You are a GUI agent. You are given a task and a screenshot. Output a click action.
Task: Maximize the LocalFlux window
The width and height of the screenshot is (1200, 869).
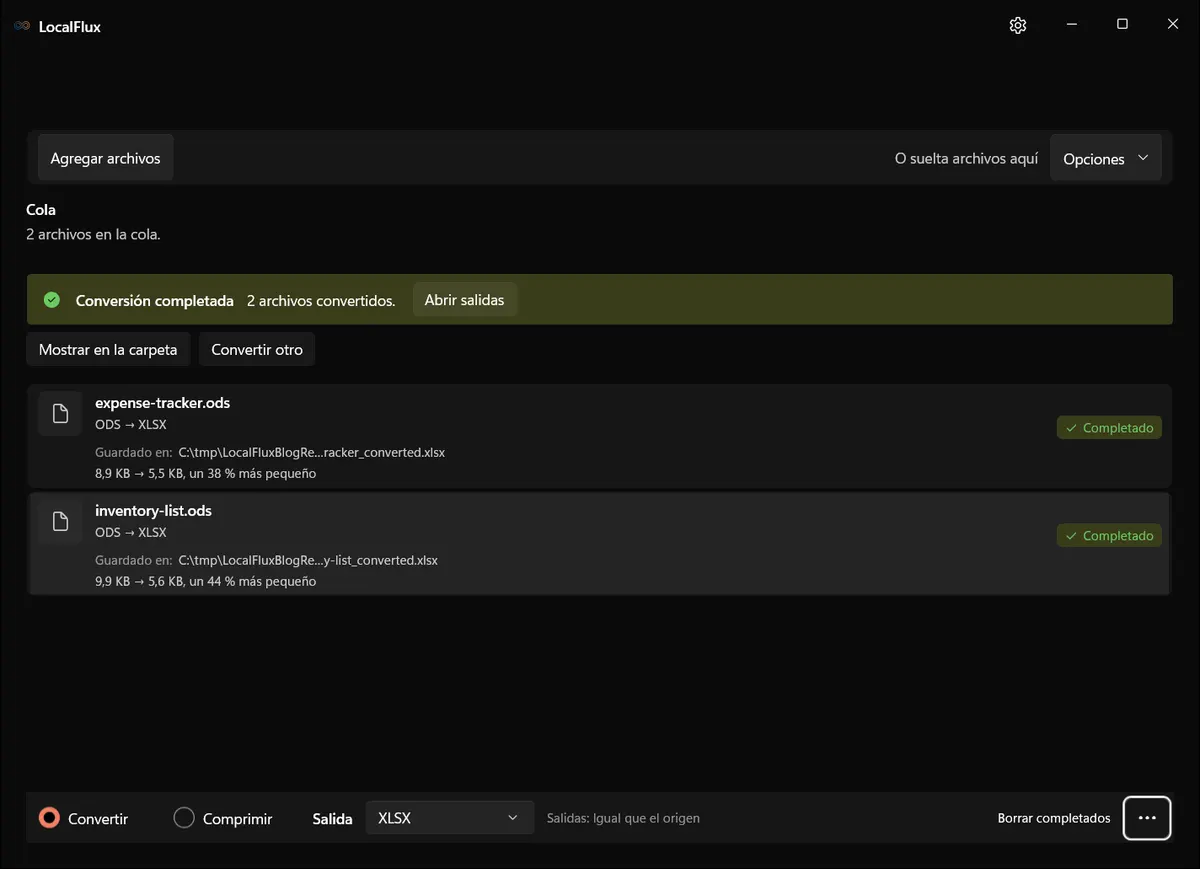coord(1122,25)
